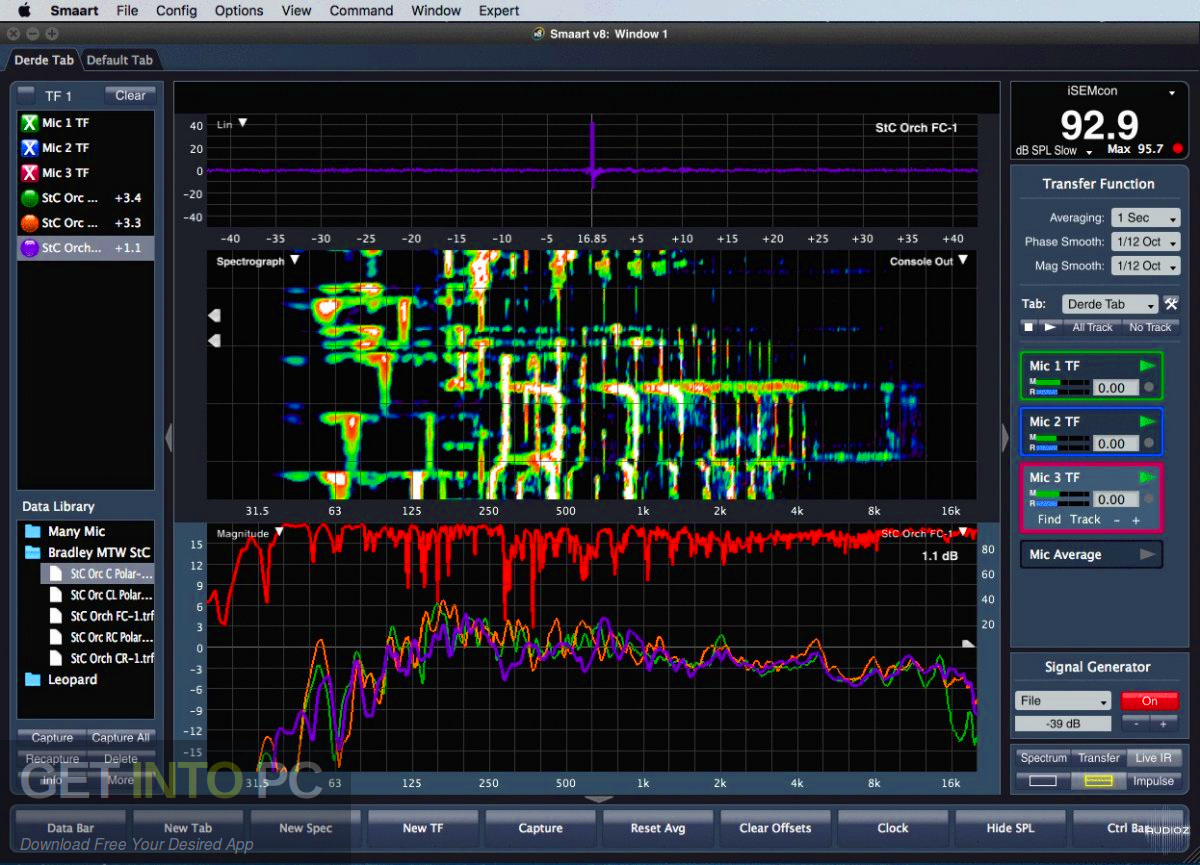Open the Signal Generator File dropdown
The width and height of the screenshot is (1200, 865).
1063,701
